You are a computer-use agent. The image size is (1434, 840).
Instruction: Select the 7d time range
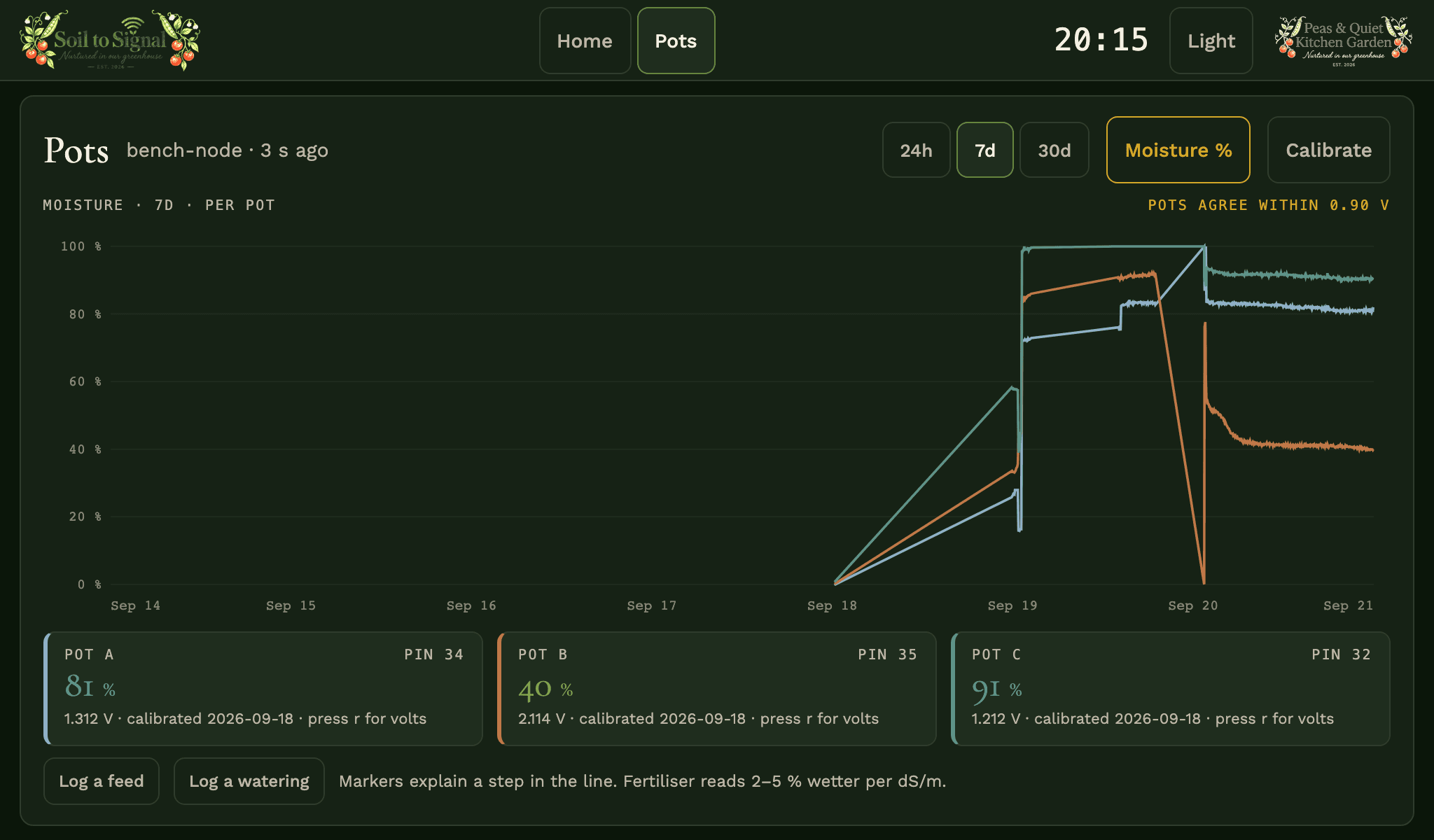pyautogui.click(x=984, y=150)
